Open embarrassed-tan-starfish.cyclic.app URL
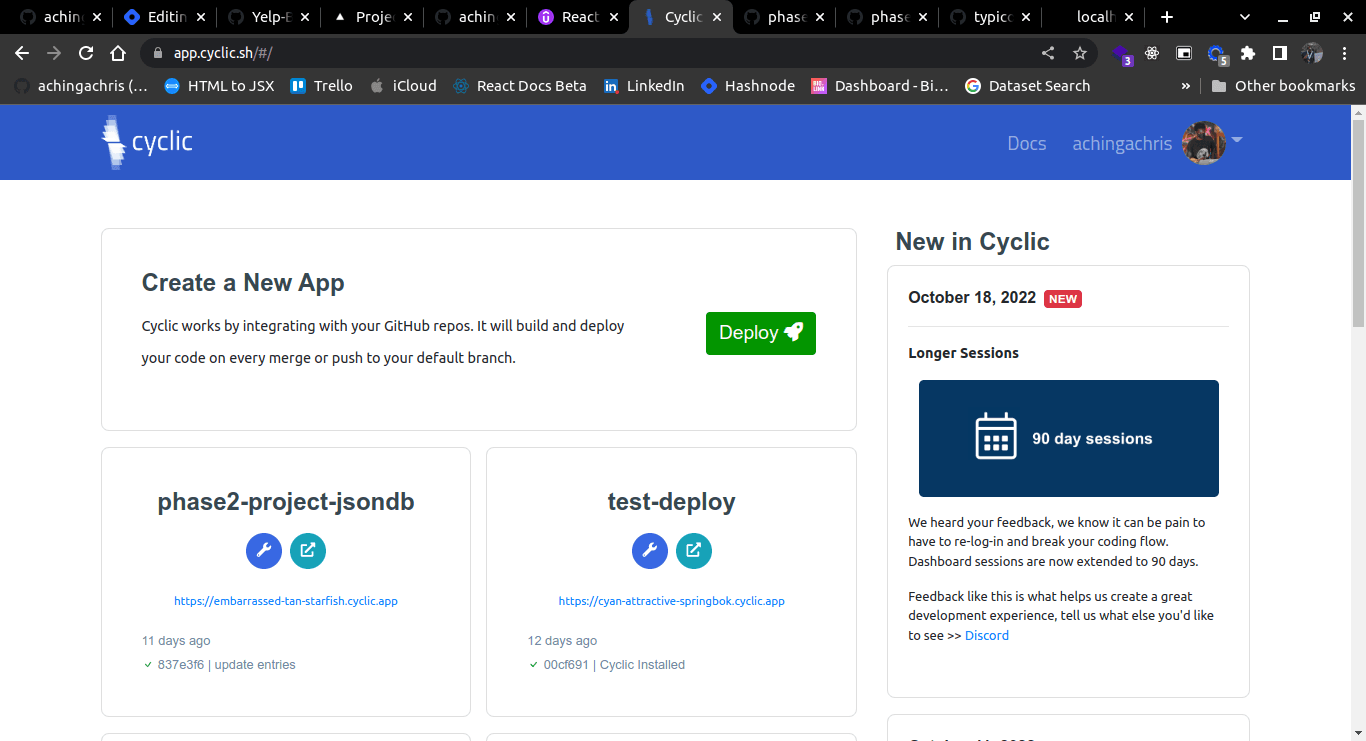Viewport: 1366px width, 741px height. pos(286,601)
